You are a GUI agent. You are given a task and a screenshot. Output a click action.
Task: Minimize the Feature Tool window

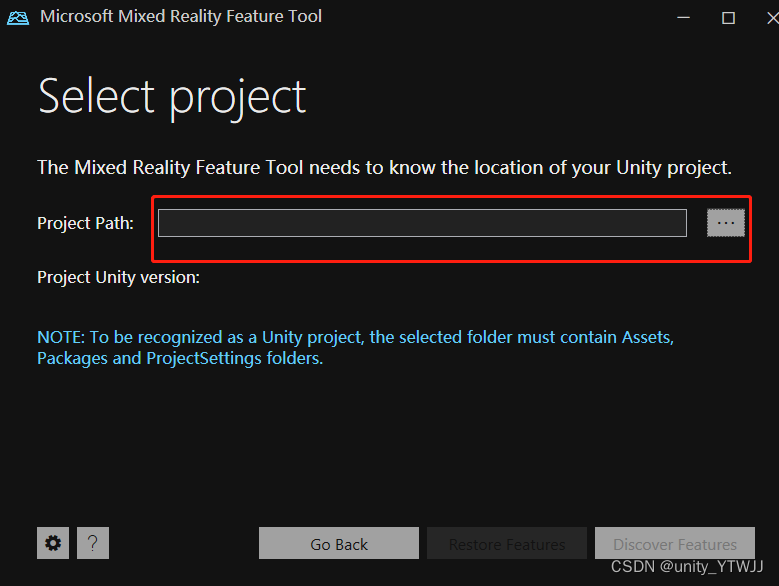coord(684,18)
